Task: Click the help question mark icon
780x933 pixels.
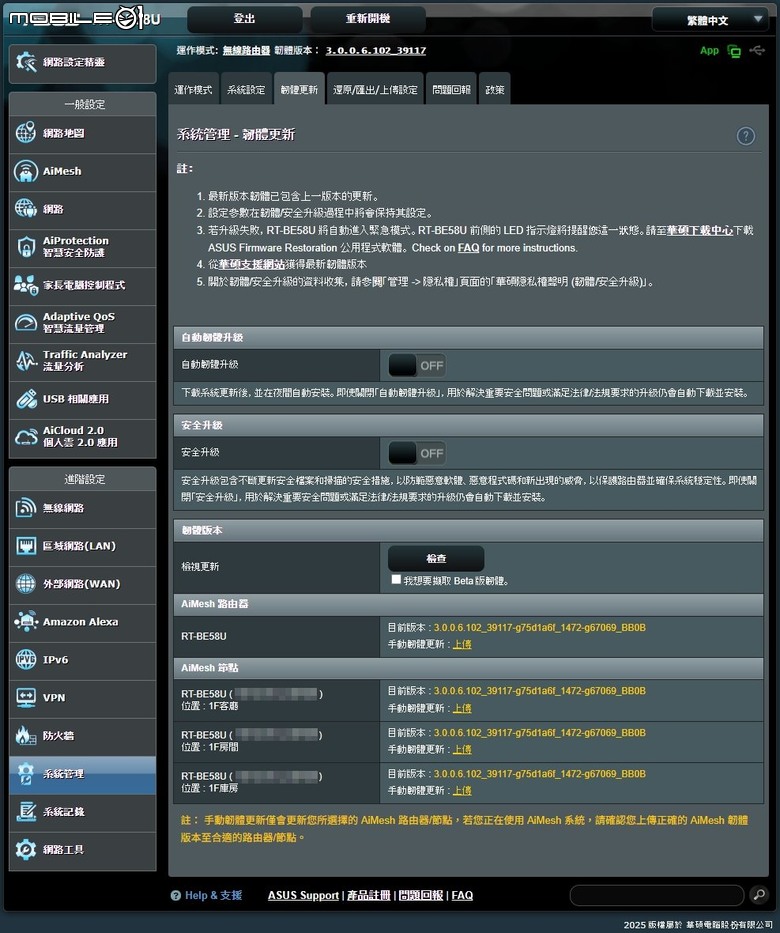Action: tap(745, 136)
